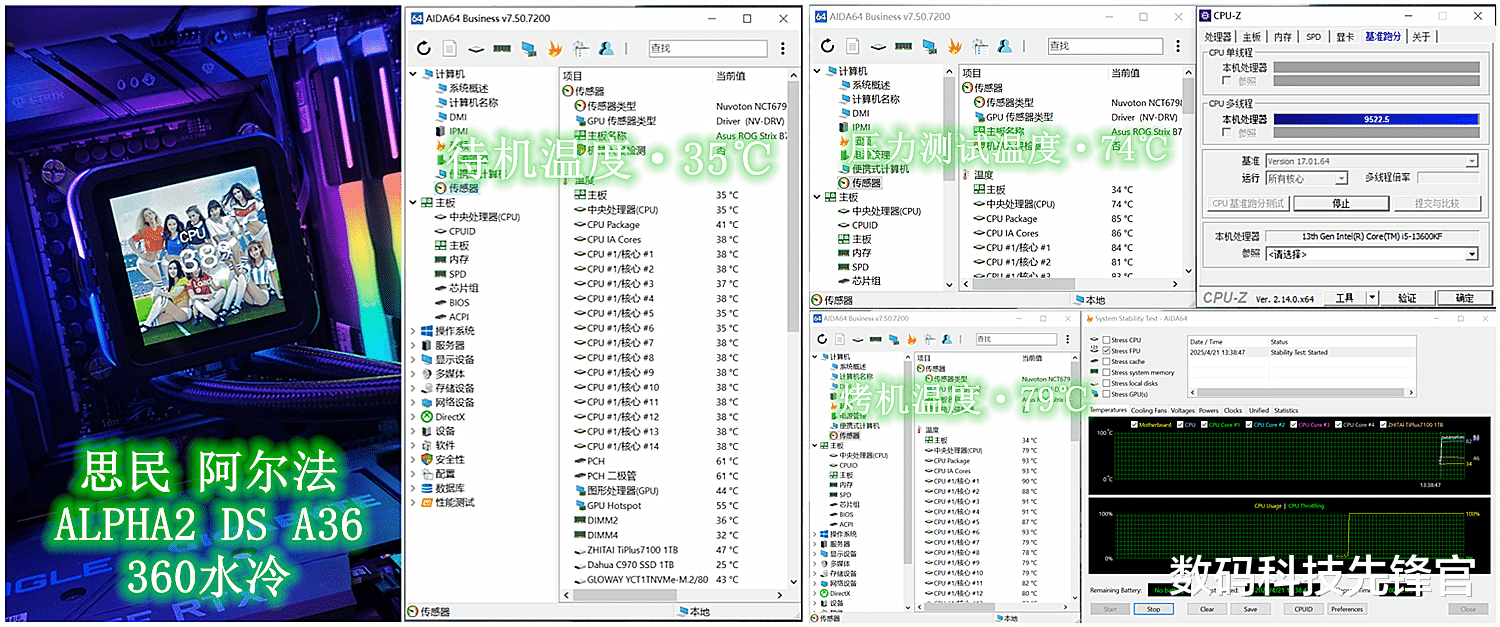Open three-dot menu in idle-temperature AIDA64 window

tap(782, 48)
